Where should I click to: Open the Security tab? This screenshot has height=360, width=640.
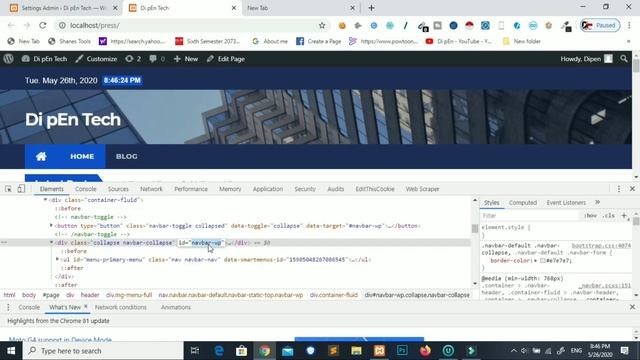coord(305,189)
